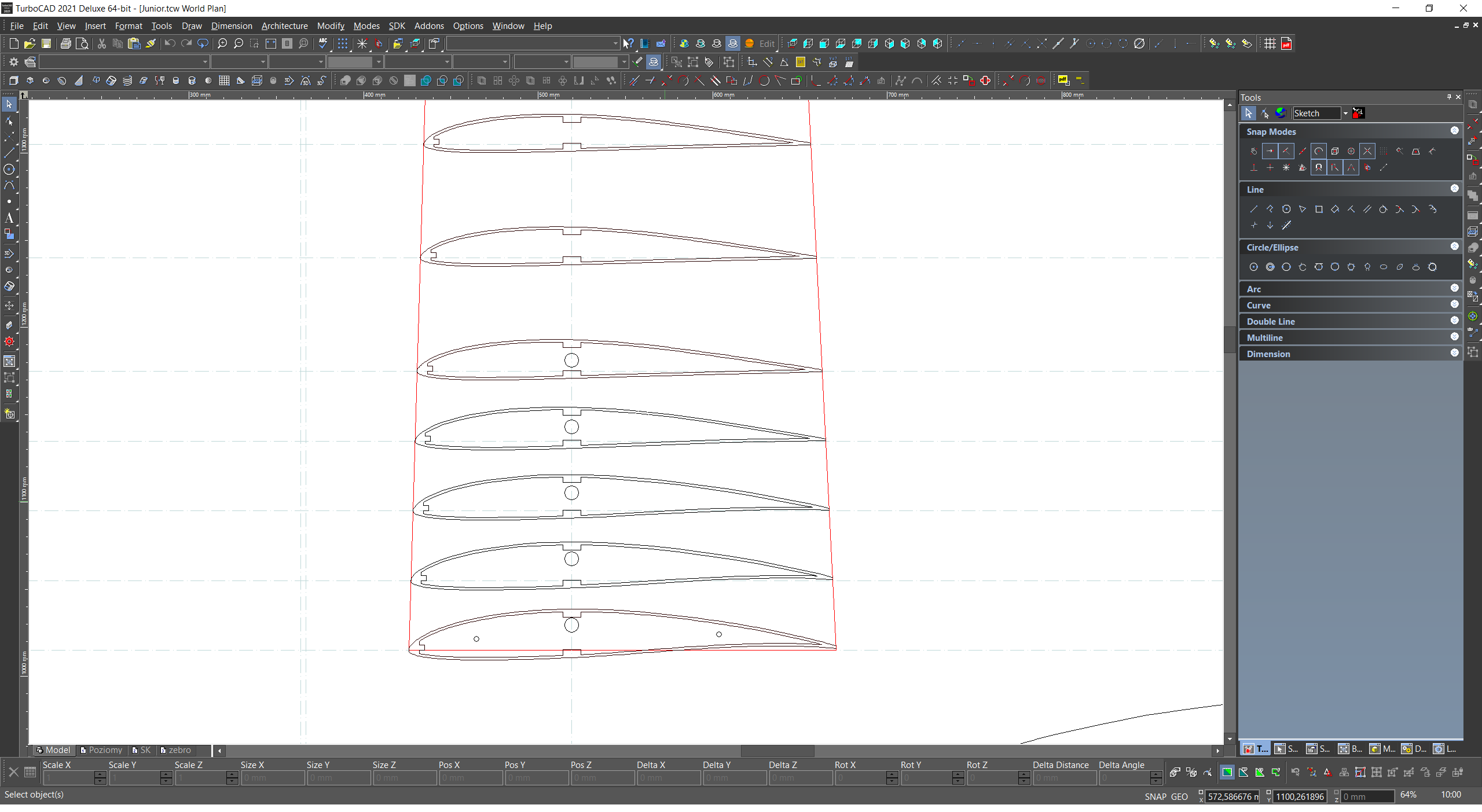Click the Zoom In magnifier icon
The width and height of the screenshot is (1482, 812).
click(x=222, y=43)
